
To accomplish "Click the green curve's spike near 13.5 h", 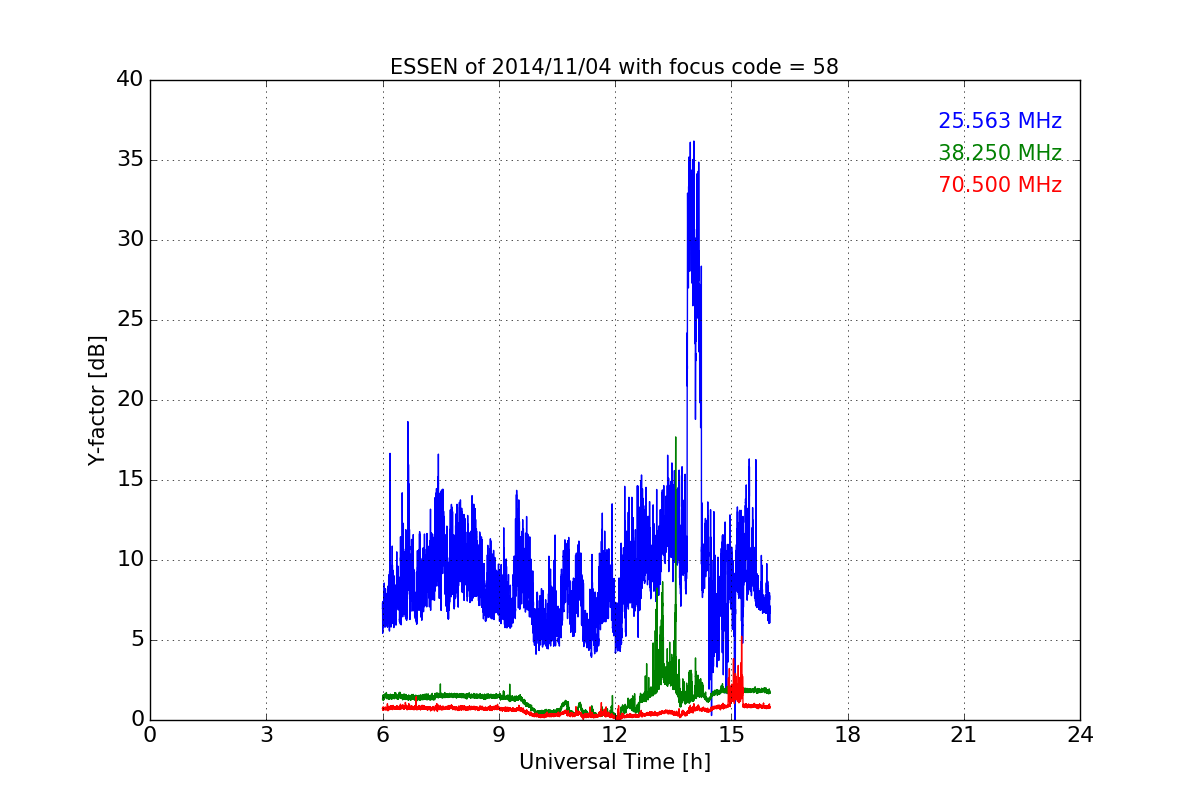I will (676, 440).
